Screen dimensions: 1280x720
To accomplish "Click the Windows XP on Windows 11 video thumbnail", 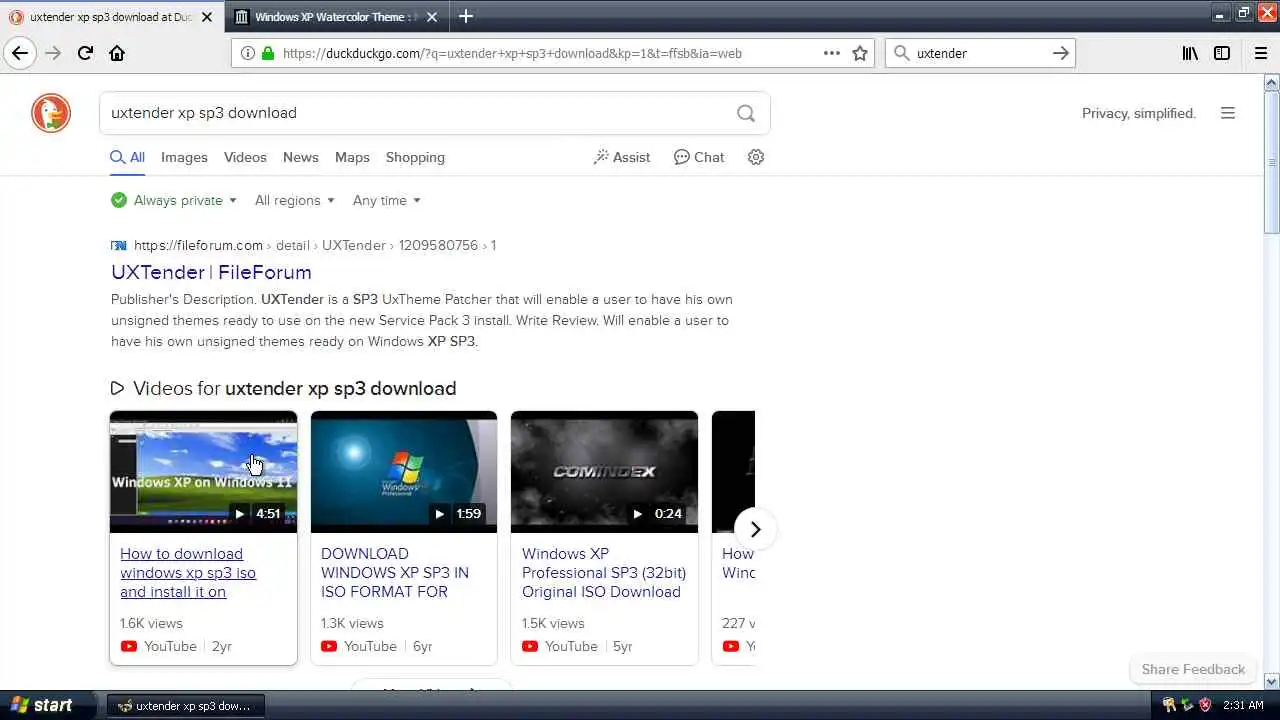I will tap(203, 472).
